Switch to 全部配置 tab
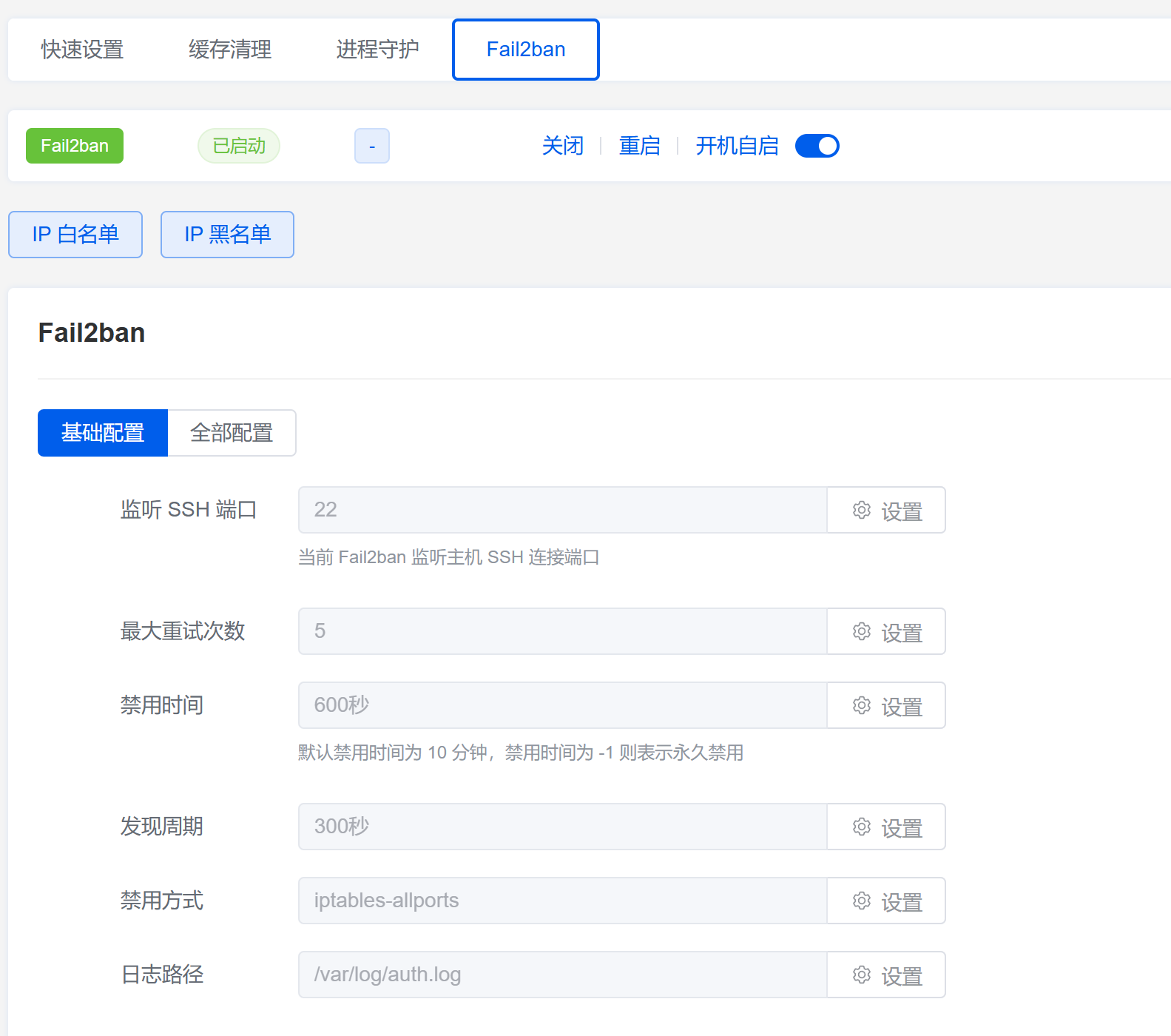1171x1036 pixels. pos(232,433)
